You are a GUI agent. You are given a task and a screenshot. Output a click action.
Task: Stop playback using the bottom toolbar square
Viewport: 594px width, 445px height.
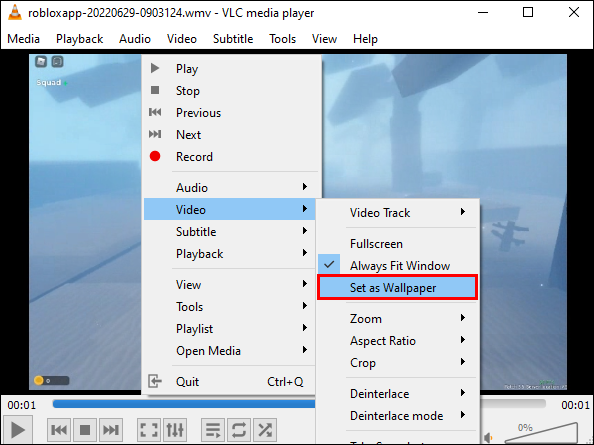[85, 430]
